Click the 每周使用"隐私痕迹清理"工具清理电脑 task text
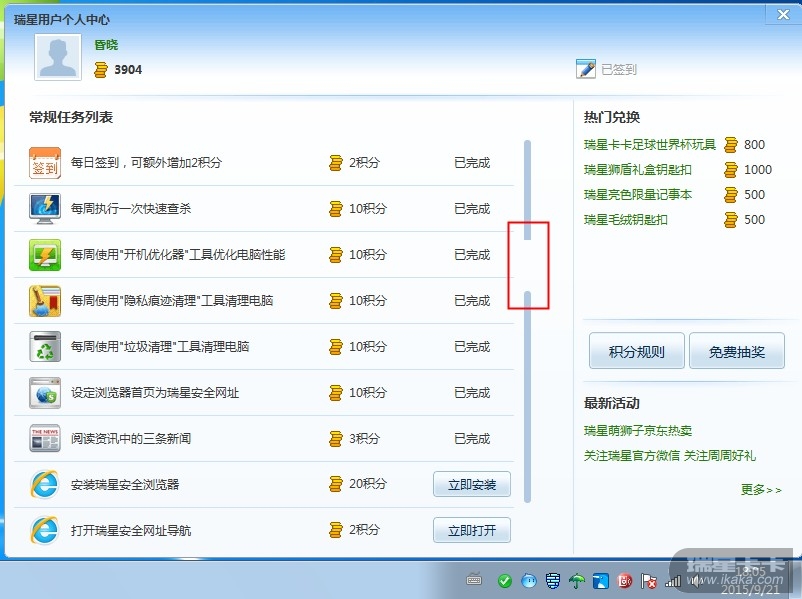802x599 pixels. 172,301
